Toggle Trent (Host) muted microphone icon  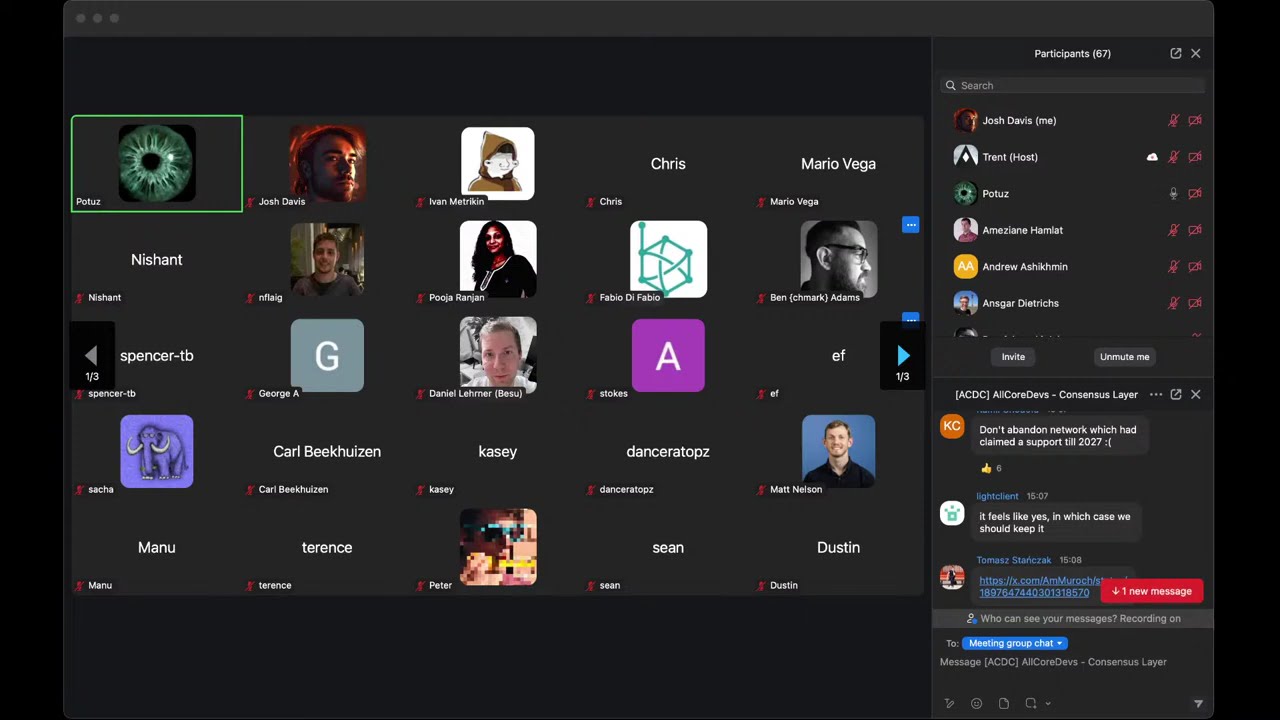1174,157
